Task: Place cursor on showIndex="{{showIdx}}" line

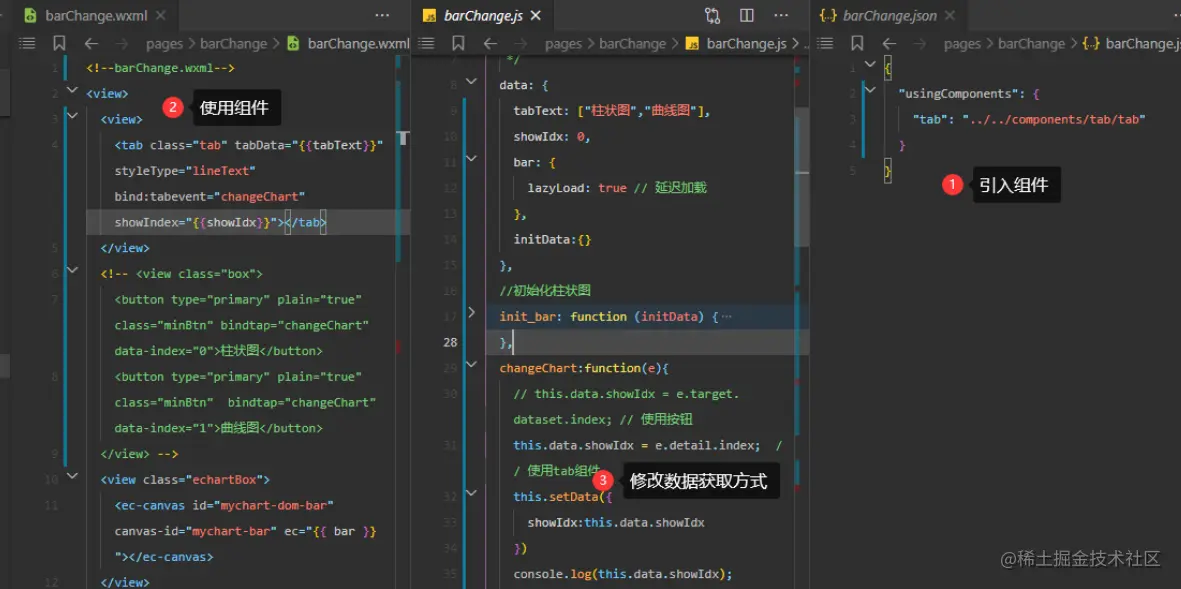Action: 220,222
